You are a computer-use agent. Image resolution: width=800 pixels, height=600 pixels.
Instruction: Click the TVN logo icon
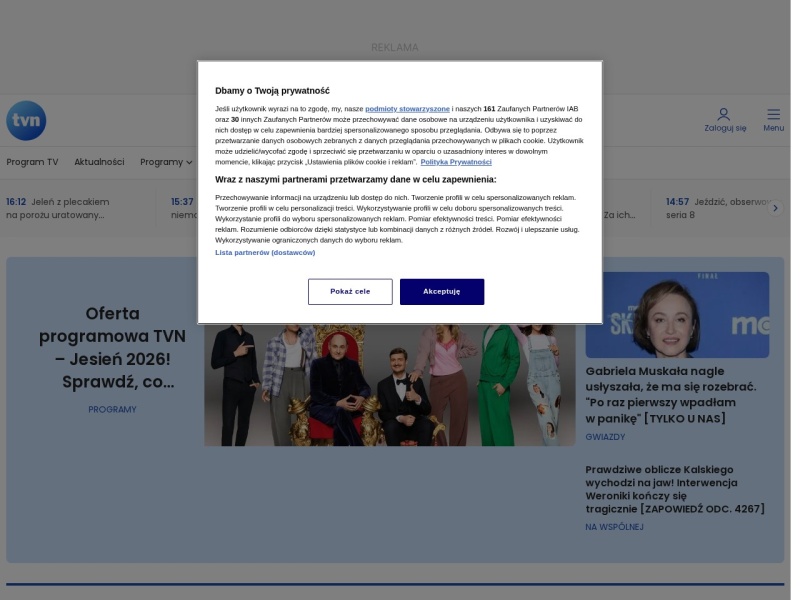[26, 120]
